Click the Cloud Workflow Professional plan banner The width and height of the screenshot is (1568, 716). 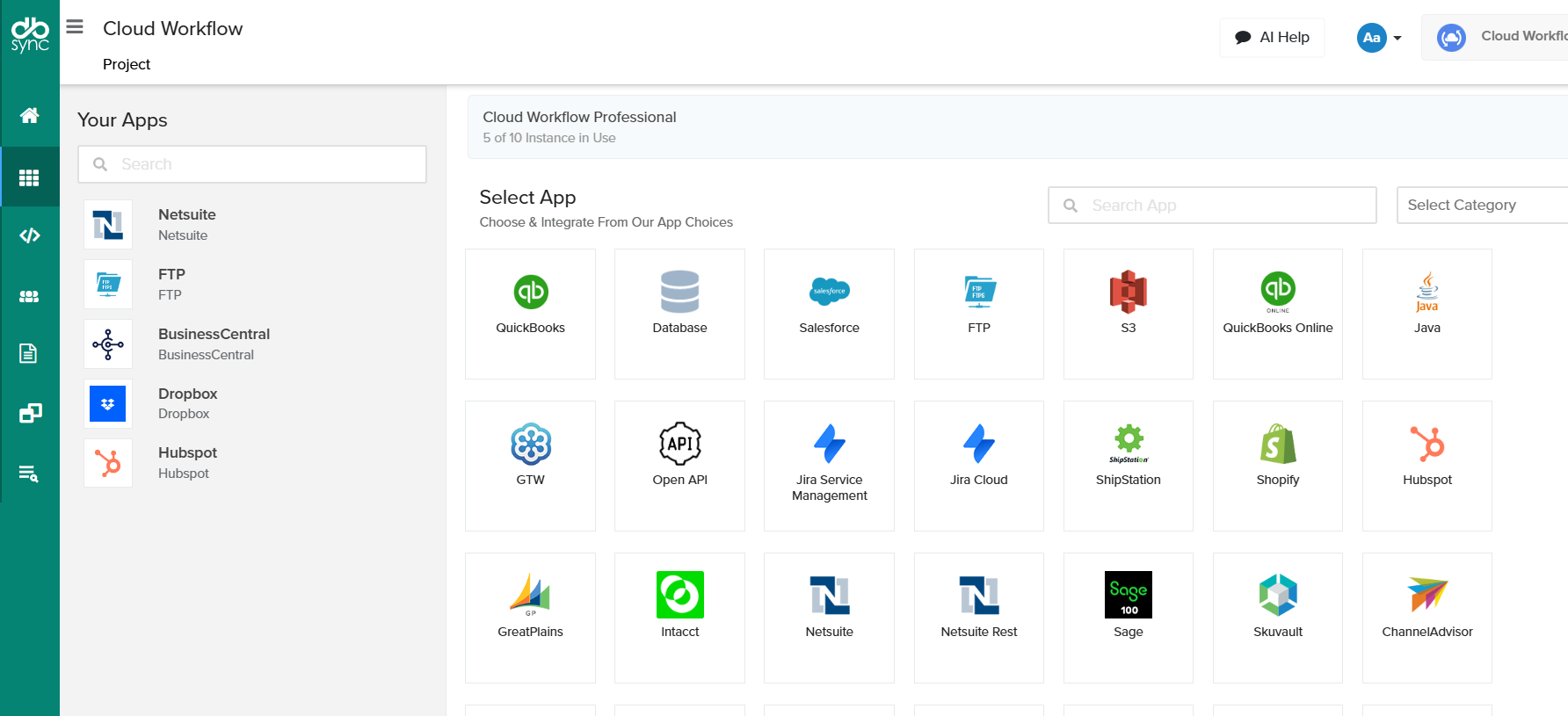coord(1018,127)
